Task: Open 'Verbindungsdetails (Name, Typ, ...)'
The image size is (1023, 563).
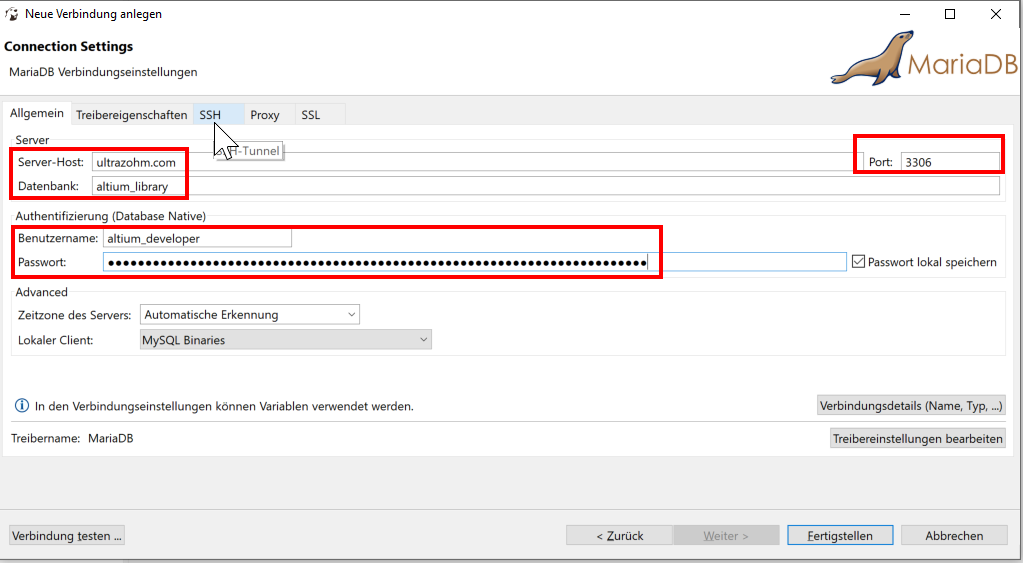Action: coord(910,406)
